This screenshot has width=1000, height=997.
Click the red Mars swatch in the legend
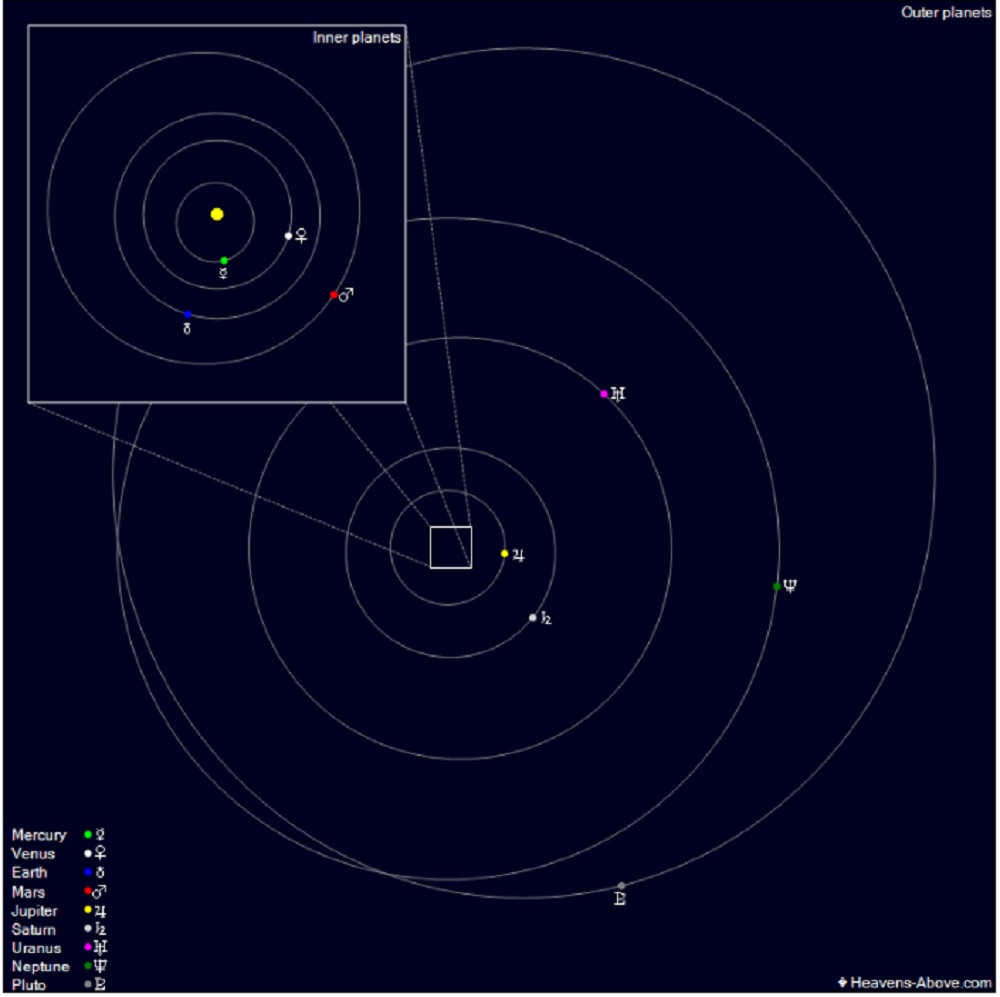(x=88, y=891)
